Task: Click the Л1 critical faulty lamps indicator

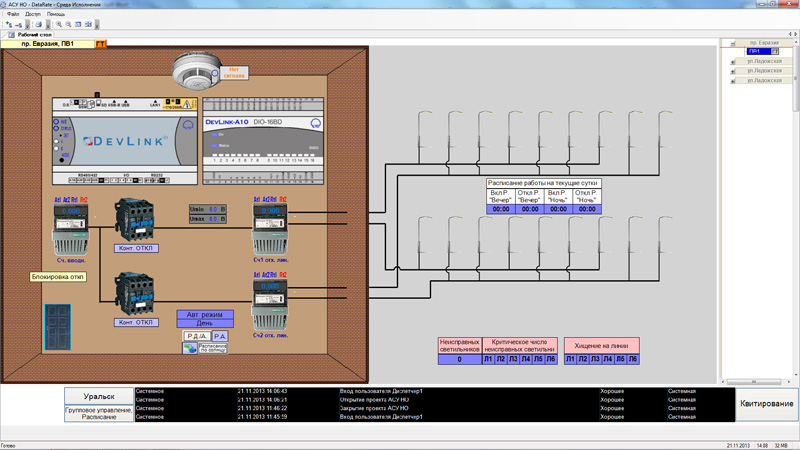Action: 488,359
